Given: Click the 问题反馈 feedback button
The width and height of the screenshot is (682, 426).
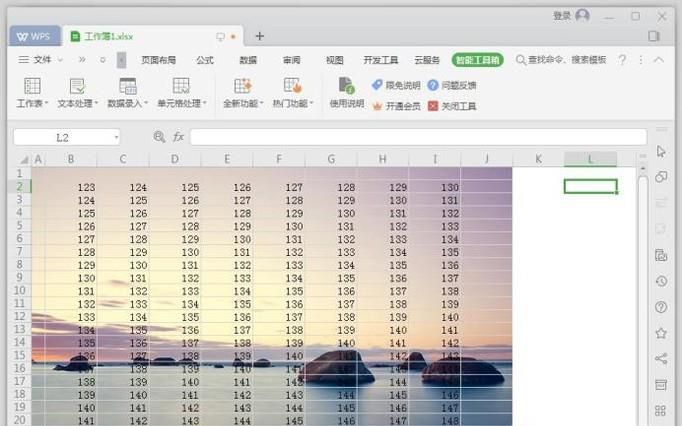Looking at the screenshot, I should click(452, 86).
